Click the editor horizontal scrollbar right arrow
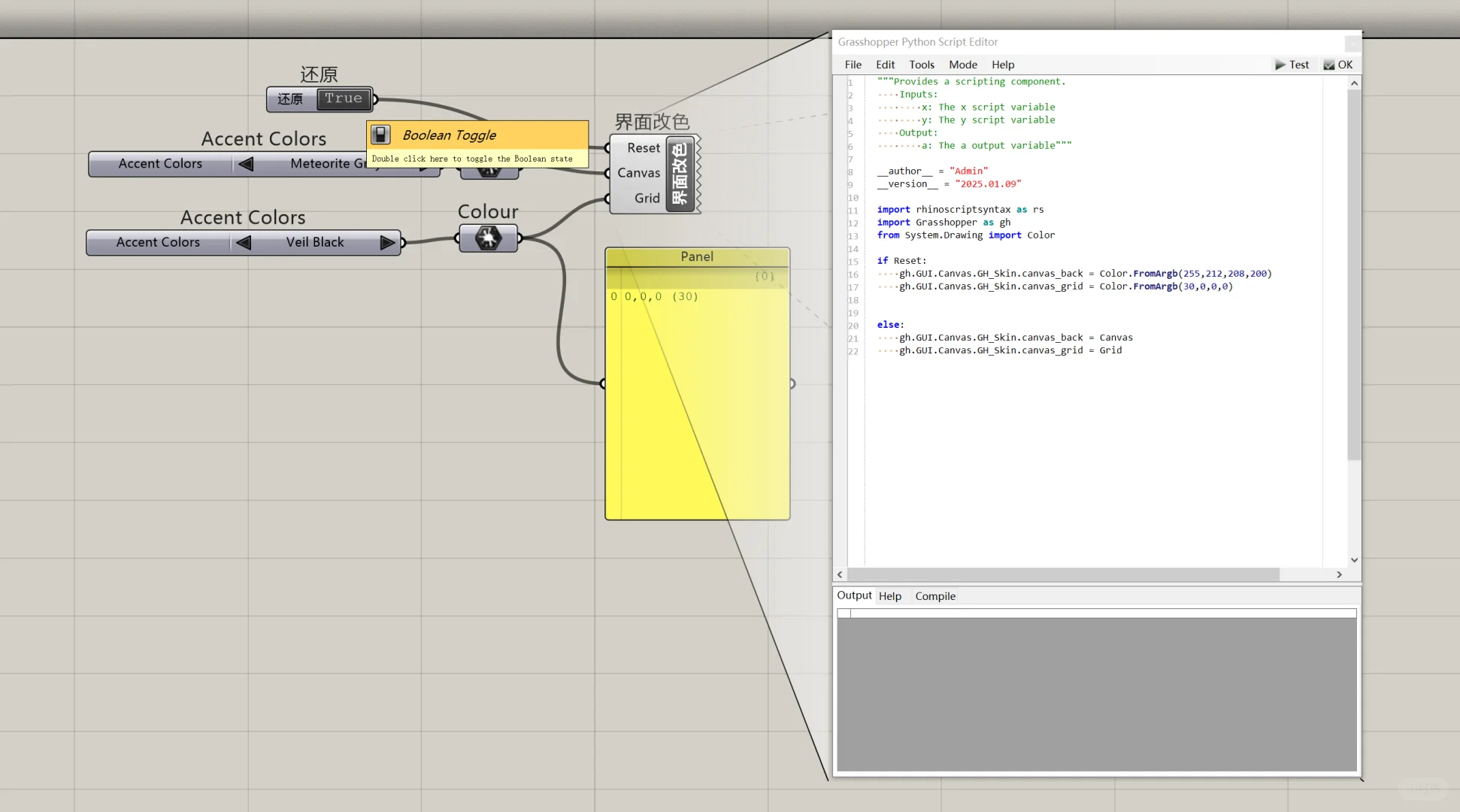Screen dimensions: 1460x812 pyautogui.click(x=1339, y=574)
